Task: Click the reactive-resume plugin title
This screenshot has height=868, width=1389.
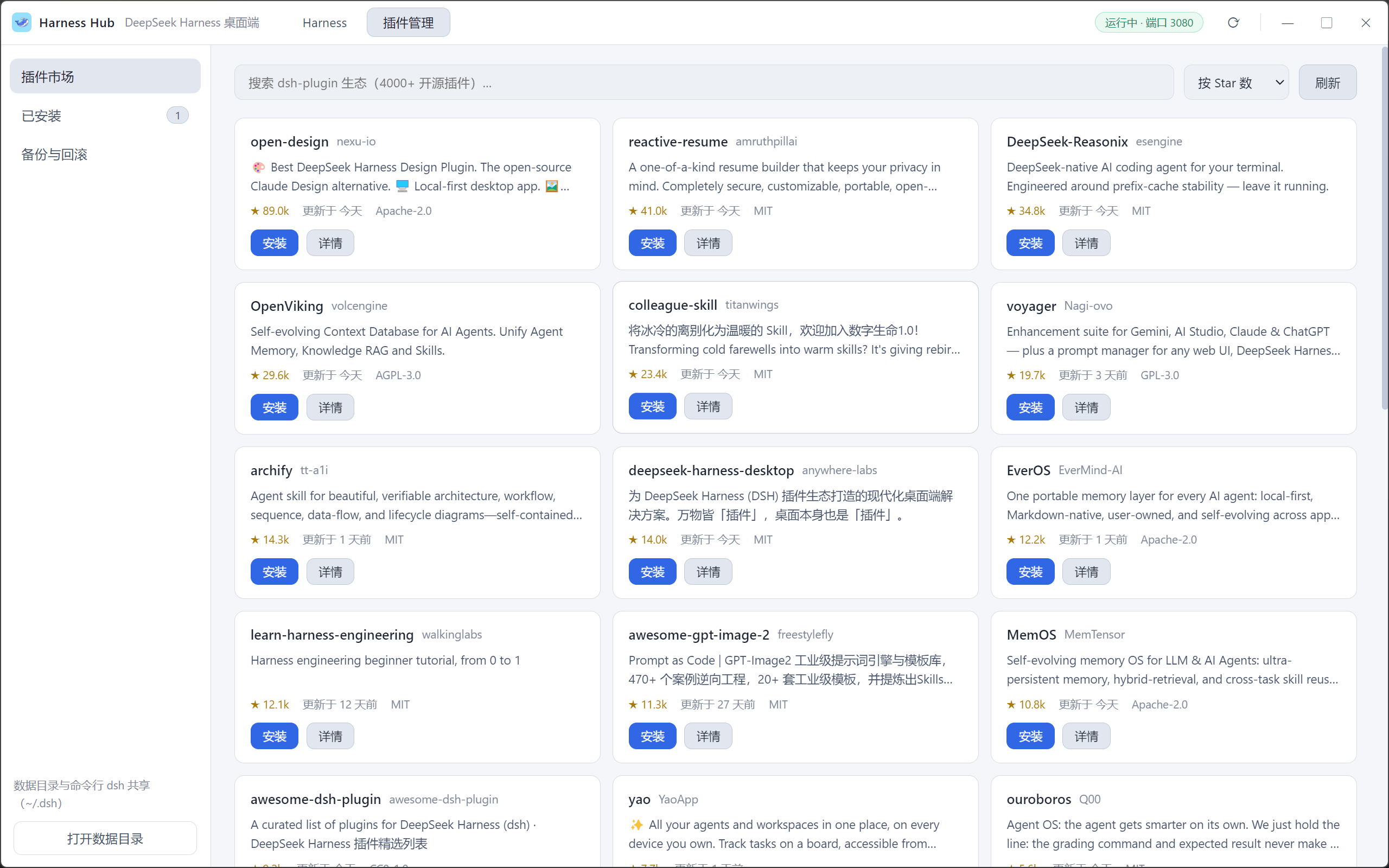Action: [678, 142]
